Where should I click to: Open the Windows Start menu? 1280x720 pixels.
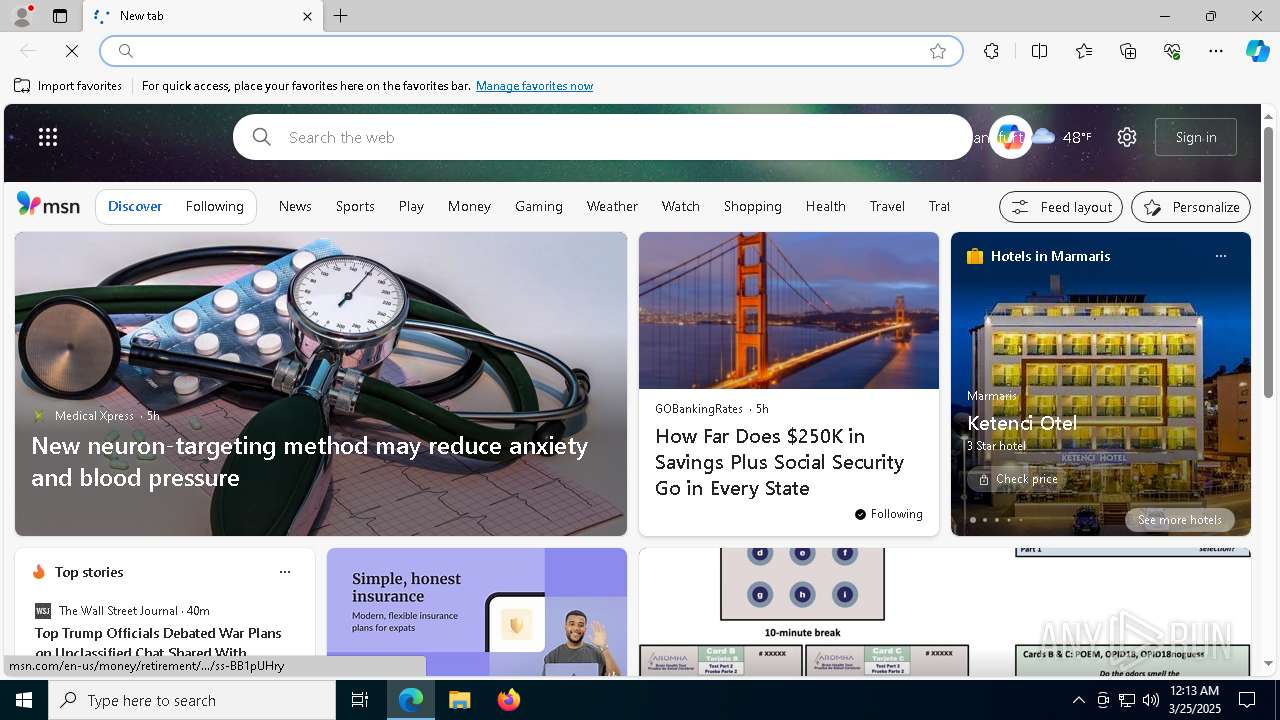pyautogui.click(x=24, y=700)
